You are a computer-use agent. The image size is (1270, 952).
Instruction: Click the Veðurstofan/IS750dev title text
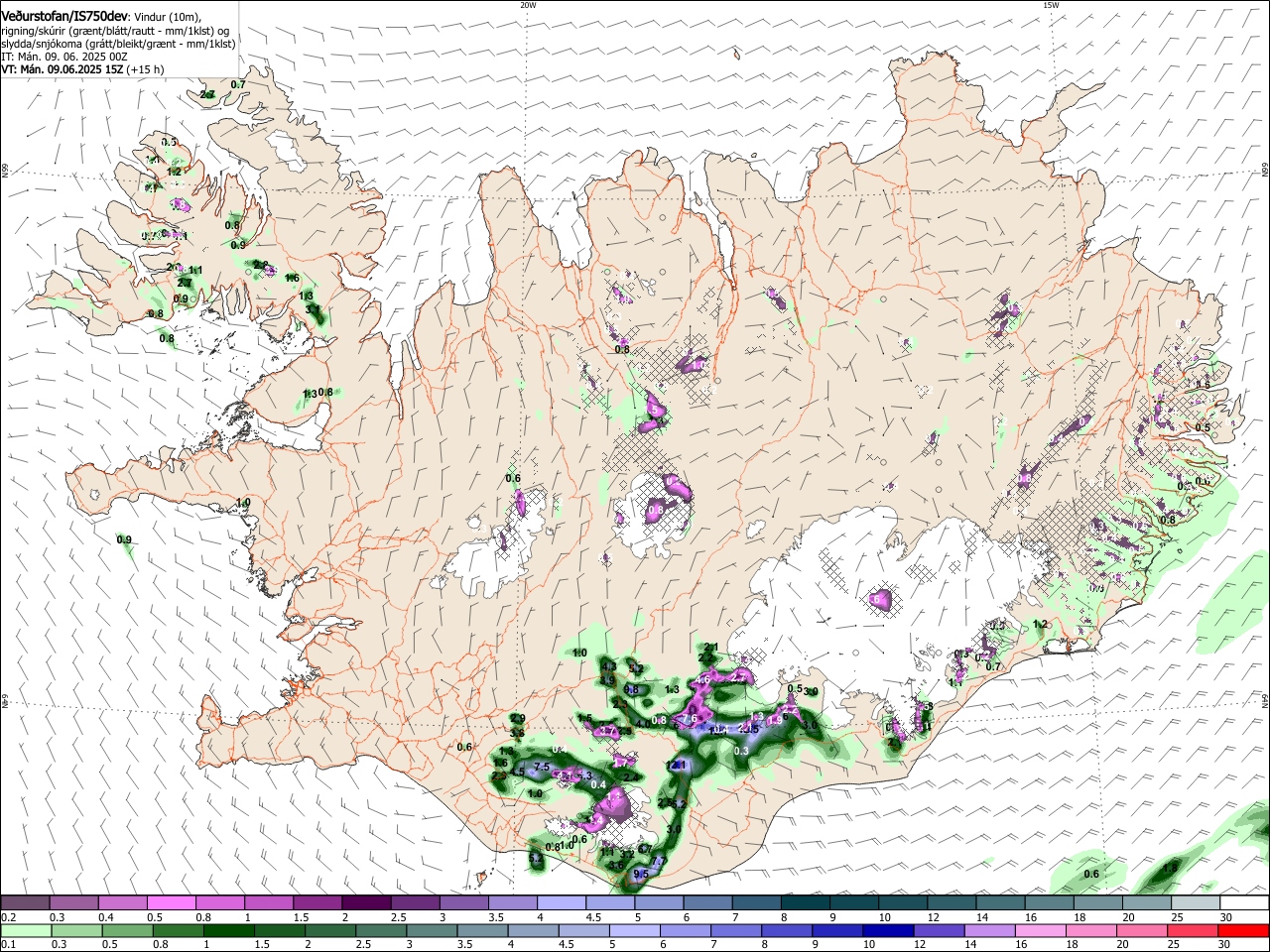coord(64,16)
